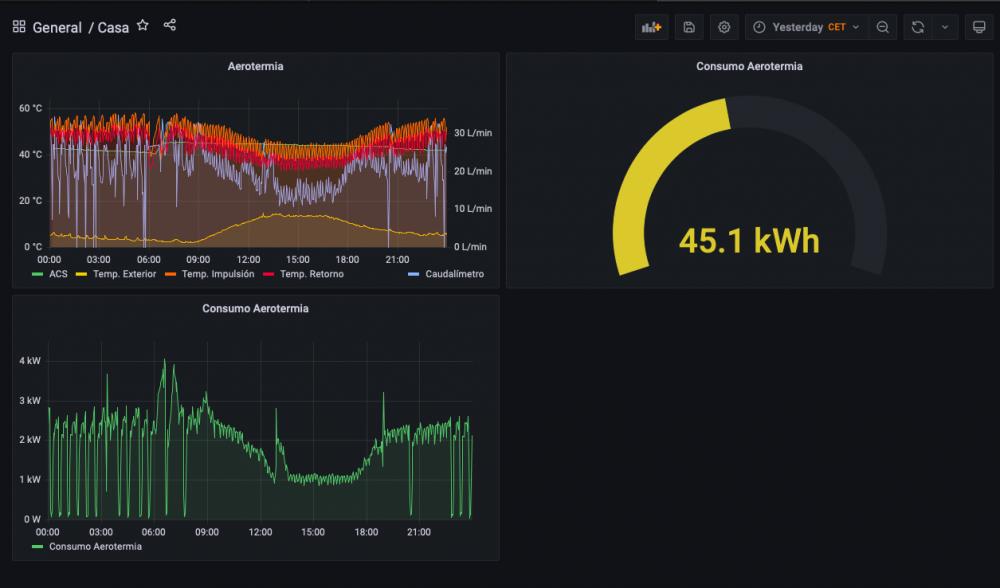Open the gauge panel's Consumo Aerotermia title menu
This screenshot has height=588, width=1000.
[749, 66]
